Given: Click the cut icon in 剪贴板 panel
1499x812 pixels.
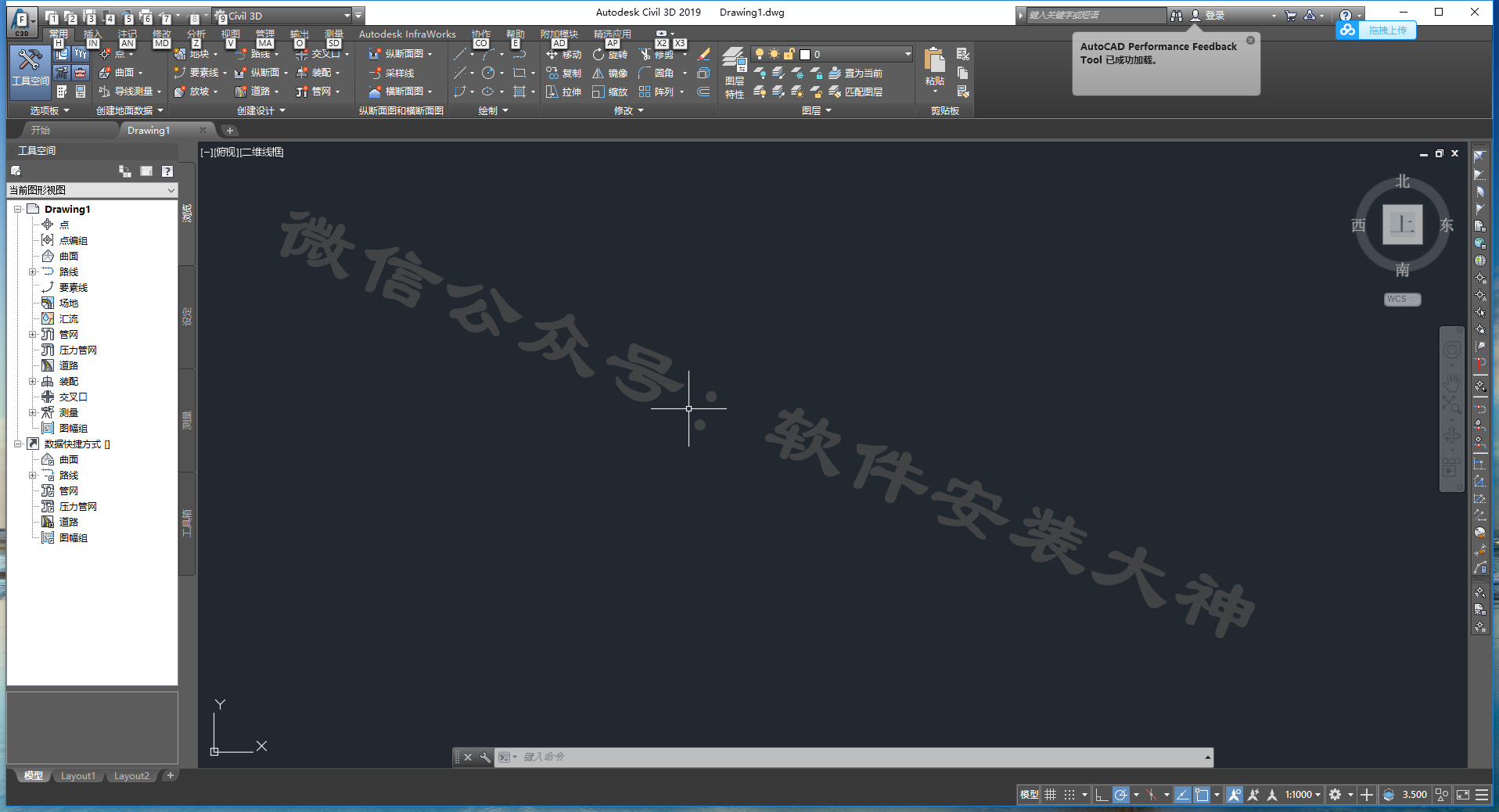Looking at the screenshot, I should [x=963, y=54].
